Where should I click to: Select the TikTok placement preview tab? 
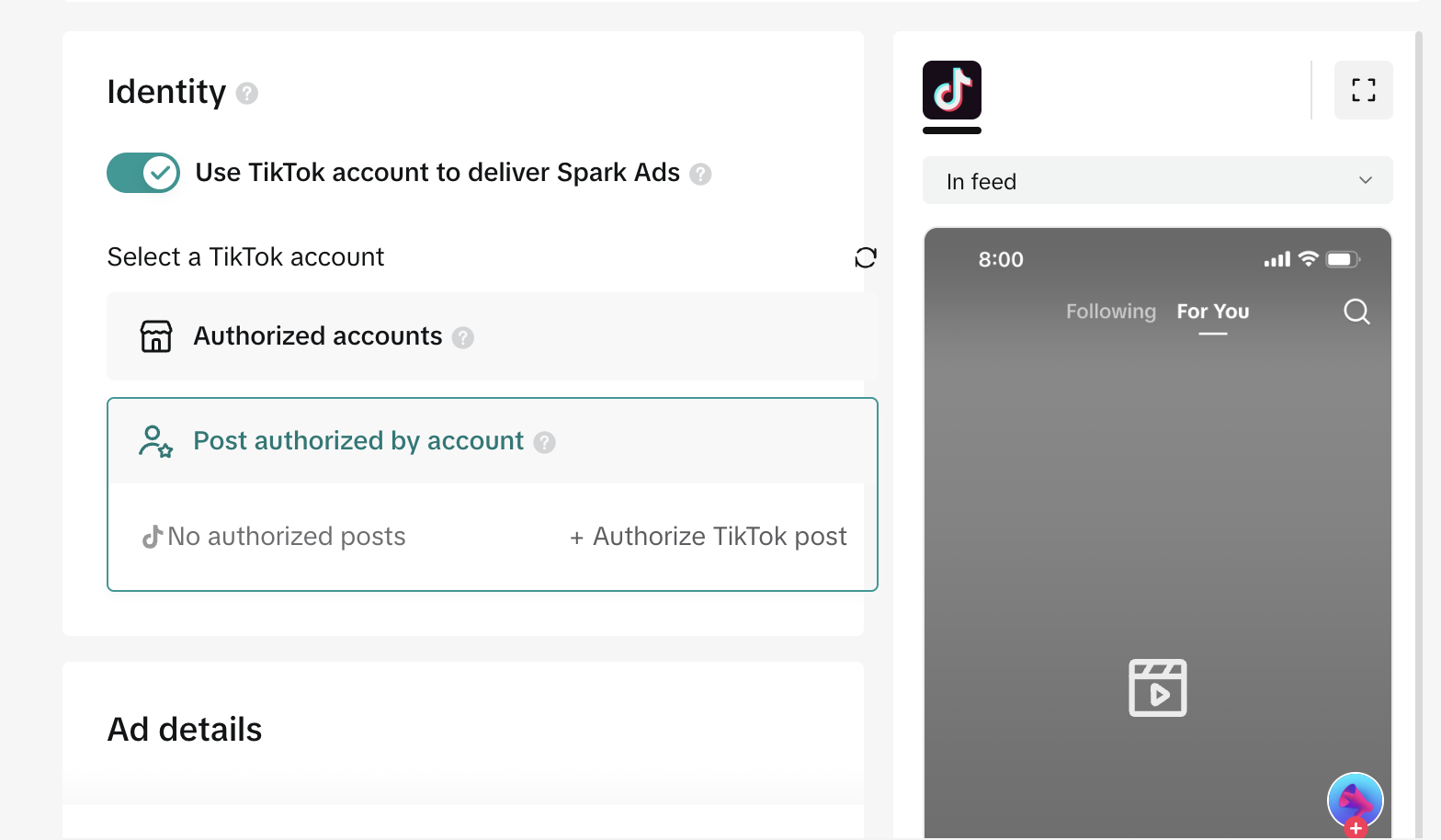(x=952, y=90)
